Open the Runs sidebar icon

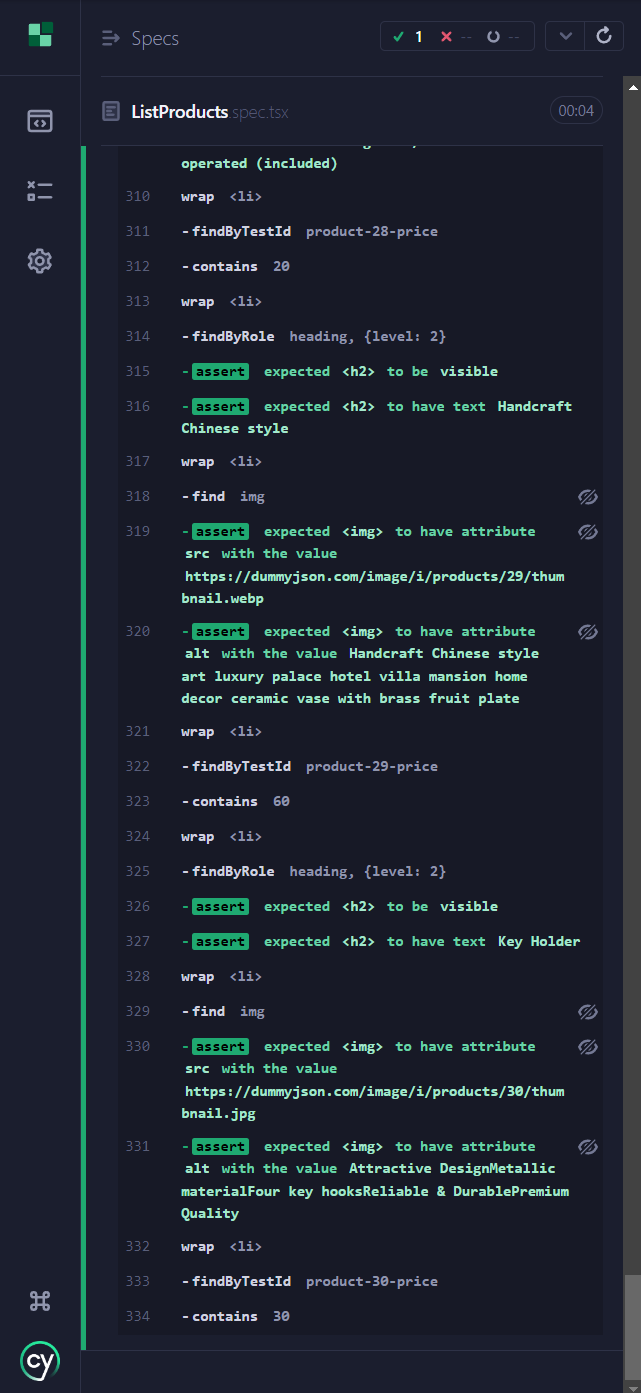(x=39, y=191)
